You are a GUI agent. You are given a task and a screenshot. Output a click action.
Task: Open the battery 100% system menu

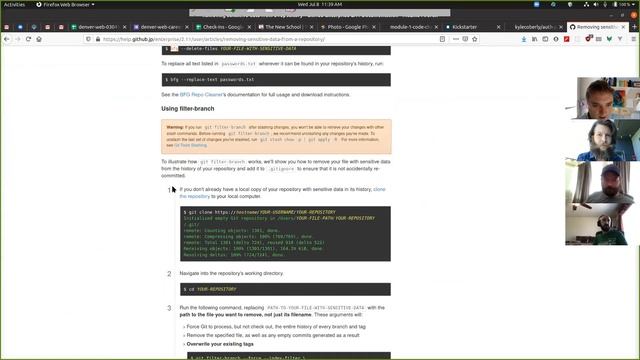[624, 4]
